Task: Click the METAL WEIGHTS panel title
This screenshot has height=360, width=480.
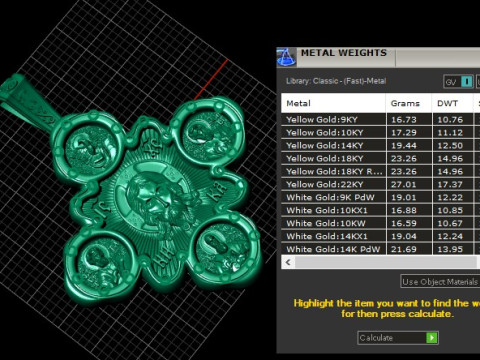Action: point(344,53)
